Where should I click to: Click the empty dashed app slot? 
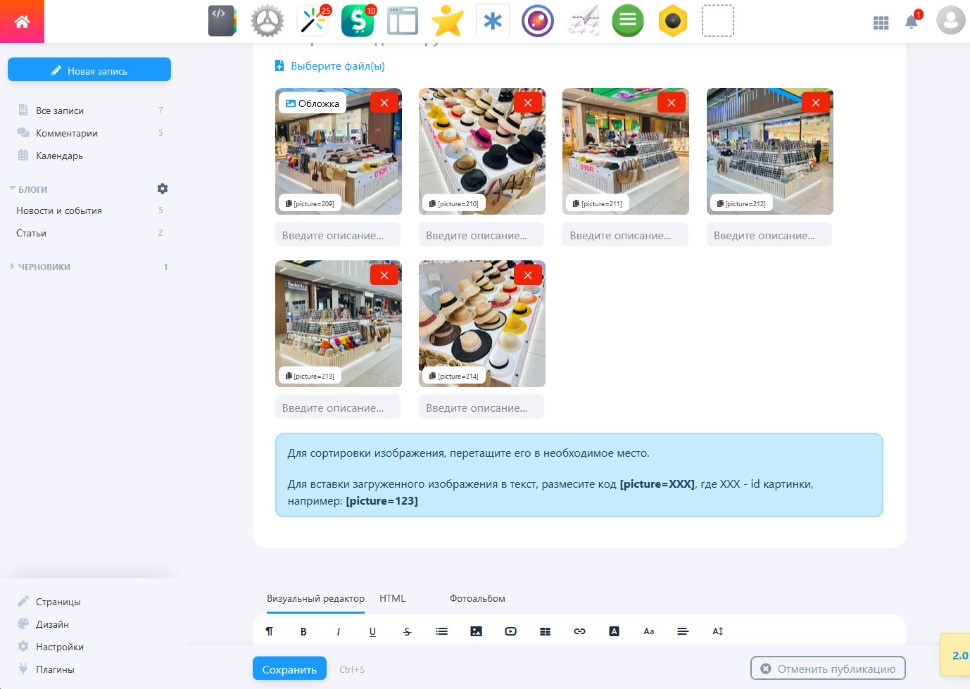click(x=718, y=21)
